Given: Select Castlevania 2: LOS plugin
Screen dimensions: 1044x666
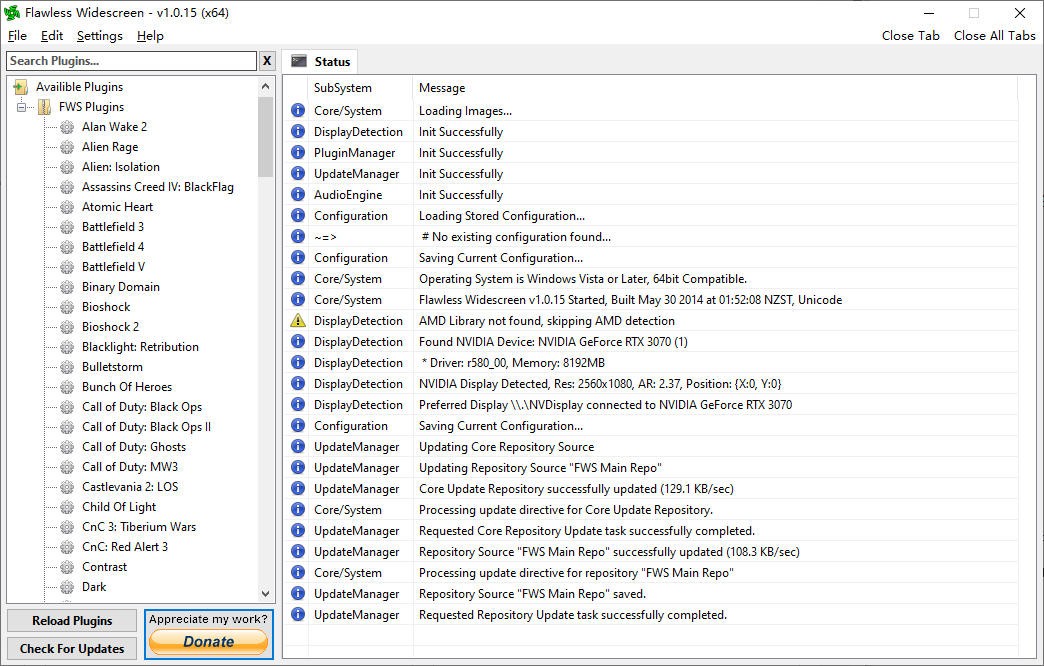Looking at the screenshot, I should [x=130, y=487].
